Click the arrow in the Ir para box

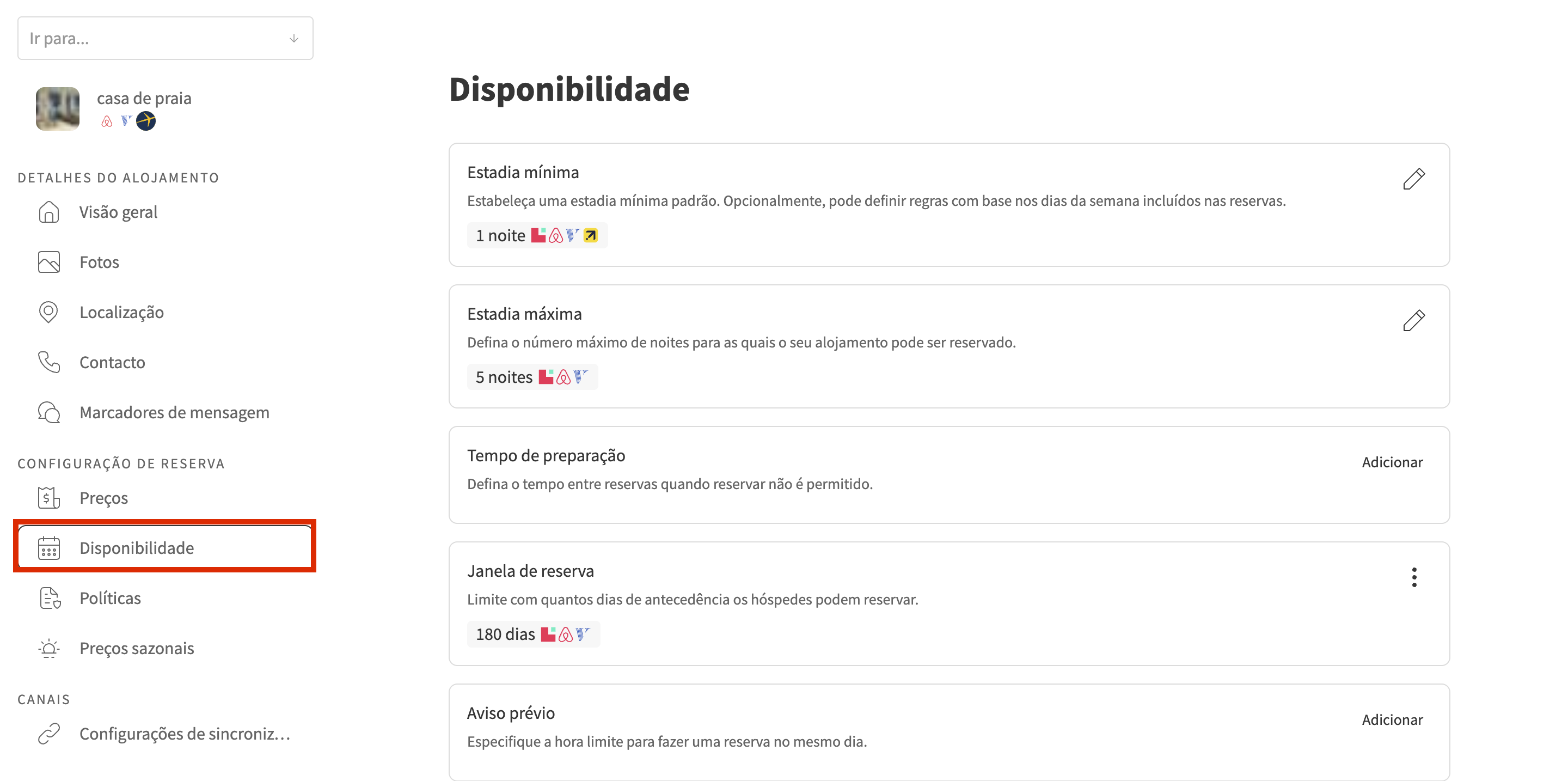pyautogui.click(x=294, y=38)
